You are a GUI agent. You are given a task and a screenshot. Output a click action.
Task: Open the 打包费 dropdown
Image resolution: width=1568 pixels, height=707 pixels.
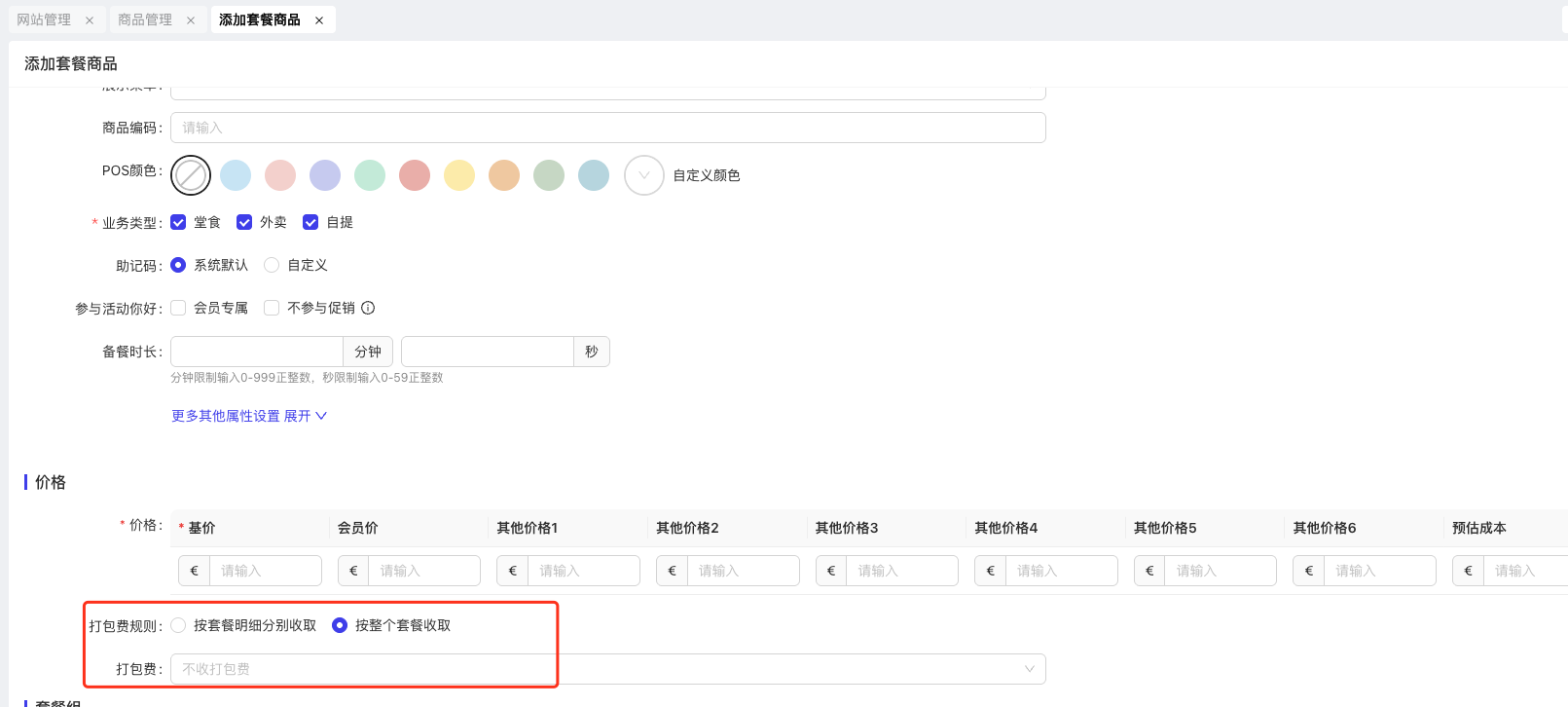(607, 669)
